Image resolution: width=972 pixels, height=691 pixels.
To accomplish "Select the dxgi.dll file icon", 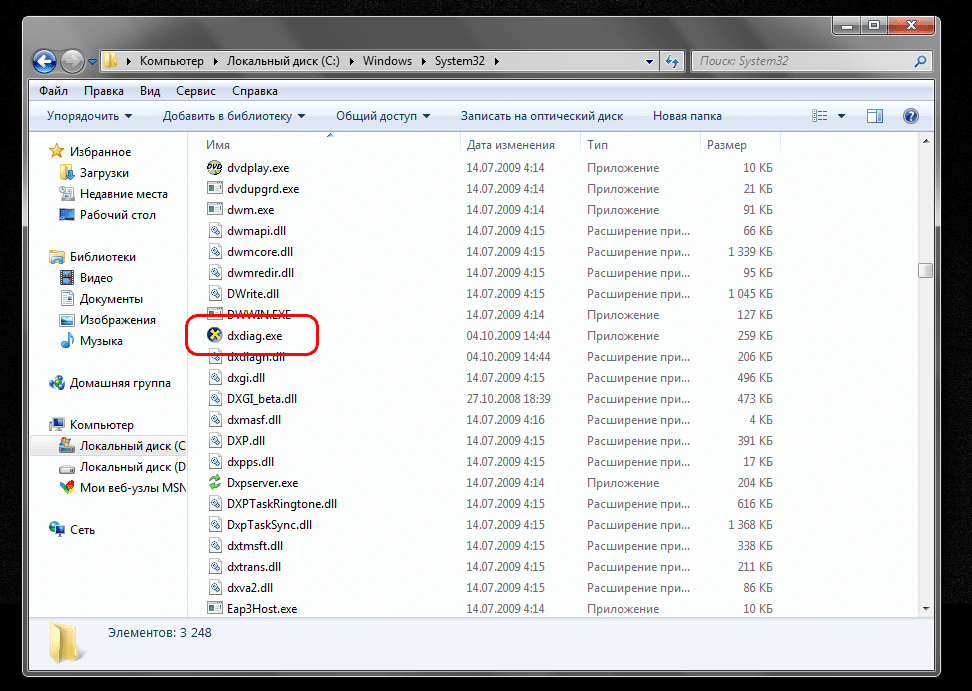I will point(214,377).
